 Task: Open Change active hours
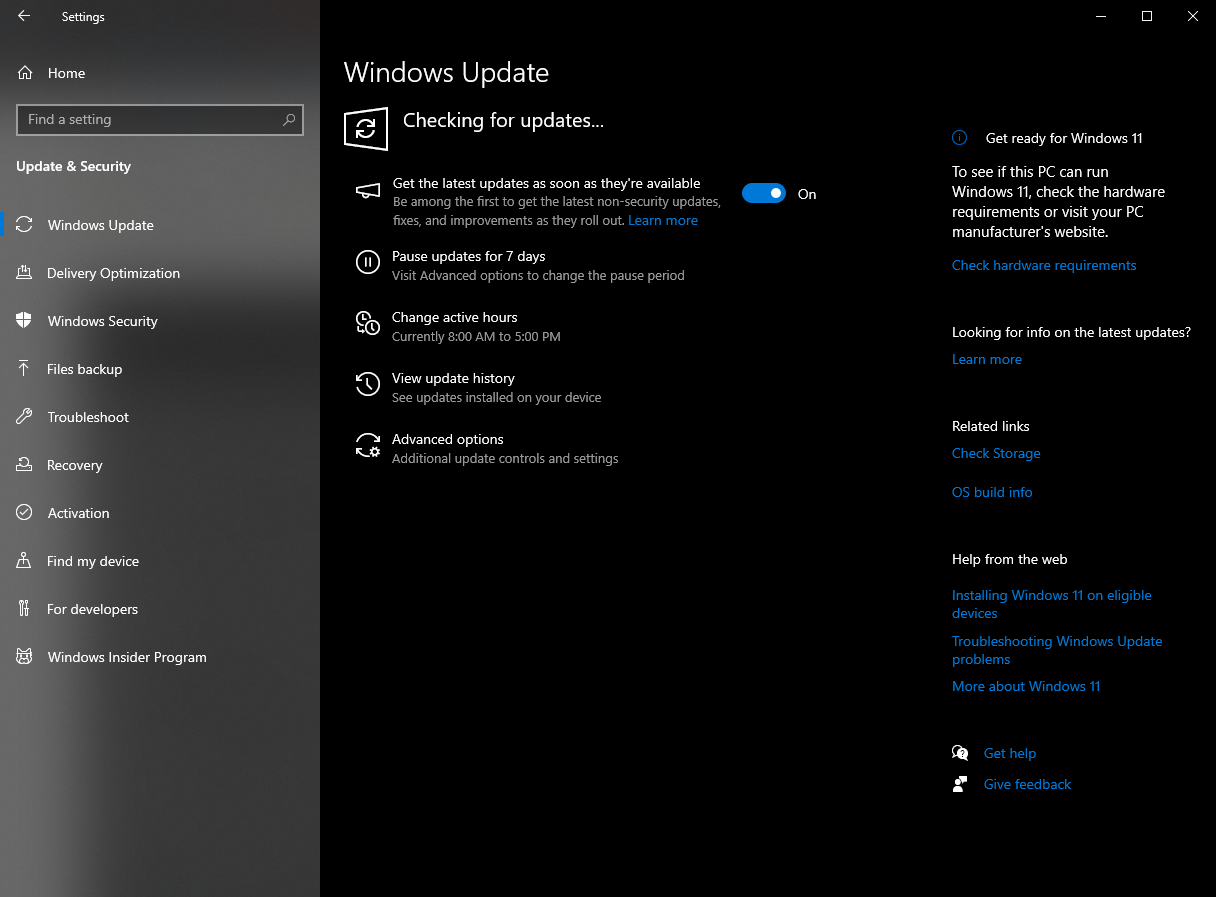(454, 318)
